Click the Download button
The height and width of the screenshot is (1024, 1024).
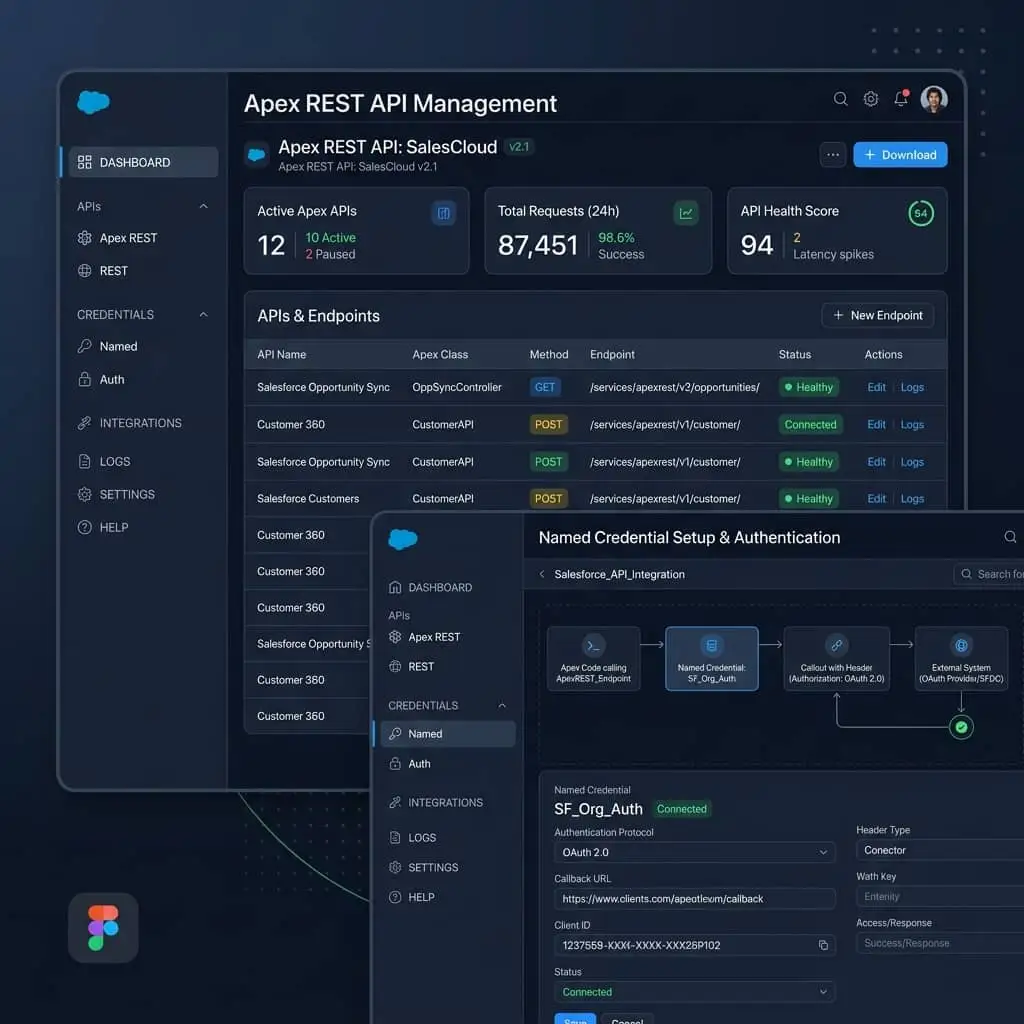(900, 155)
